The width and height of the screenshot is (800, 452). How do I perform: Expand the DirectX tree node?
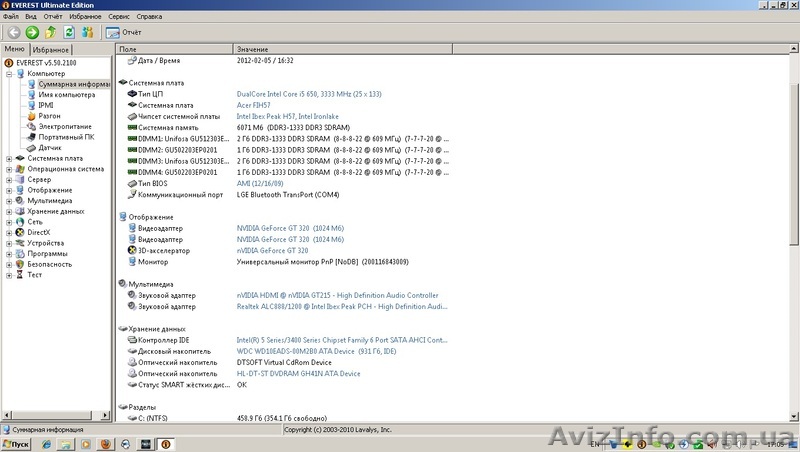pyautogui.click(x=9, y=233)
